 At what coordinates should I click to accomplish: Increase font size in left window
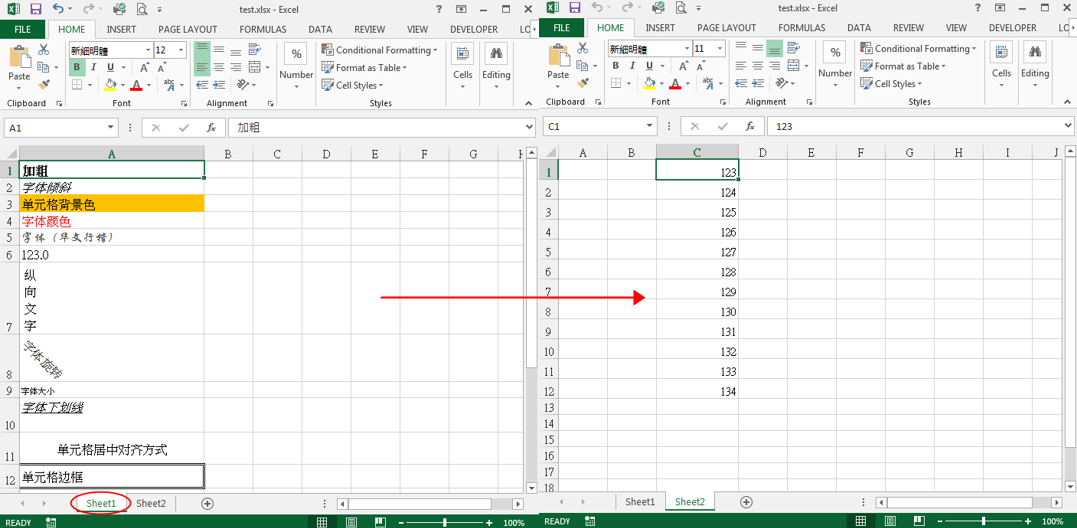coord(144,67)
